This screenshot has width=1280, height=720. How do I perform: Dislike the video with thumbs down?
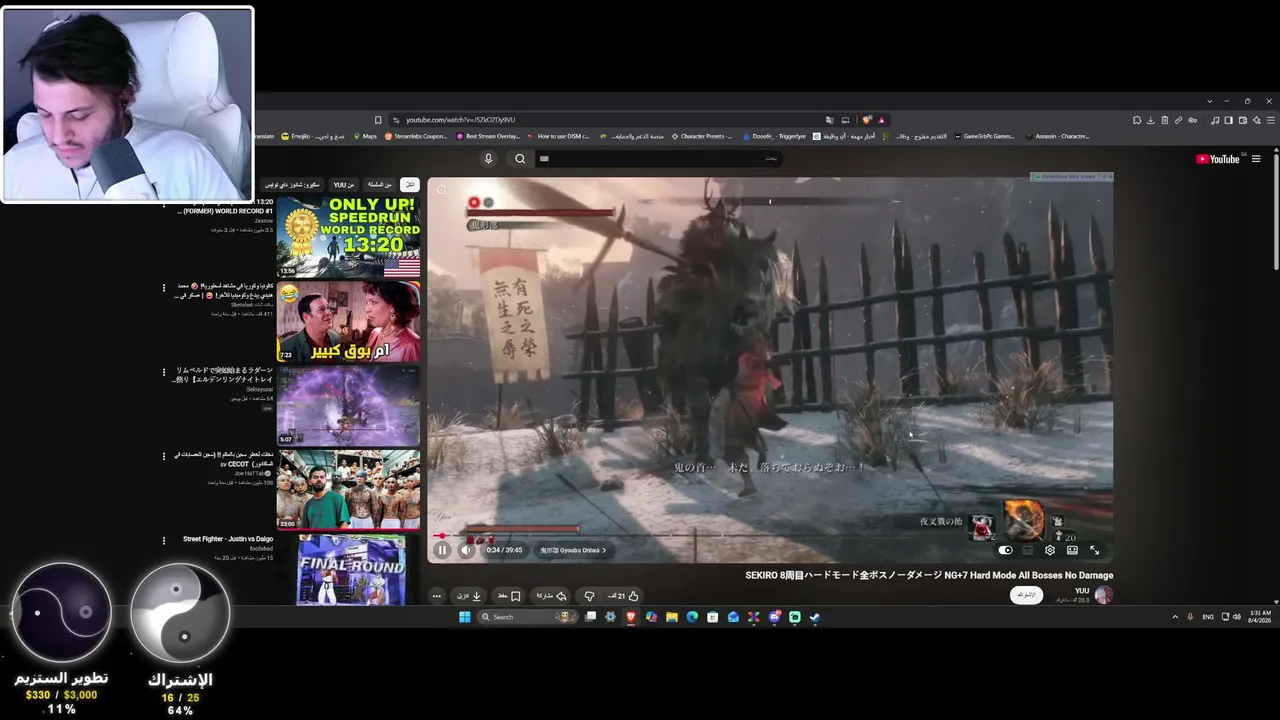[589, 596]
